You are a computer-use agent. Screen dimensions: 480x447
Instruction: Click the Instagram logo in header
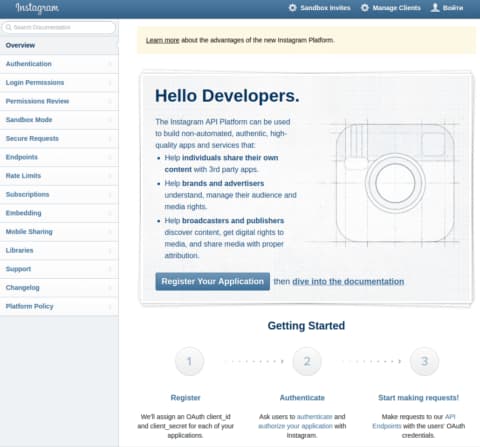click(x=37, y=8)
